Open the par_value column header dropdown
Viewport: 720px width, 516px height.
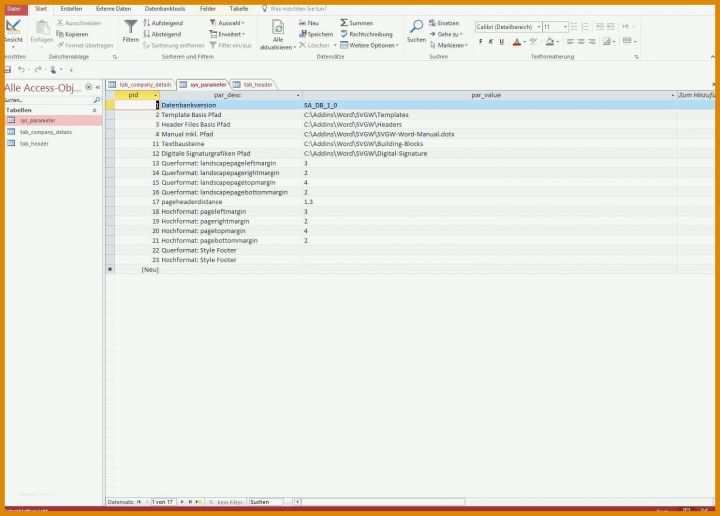[673, 95]
